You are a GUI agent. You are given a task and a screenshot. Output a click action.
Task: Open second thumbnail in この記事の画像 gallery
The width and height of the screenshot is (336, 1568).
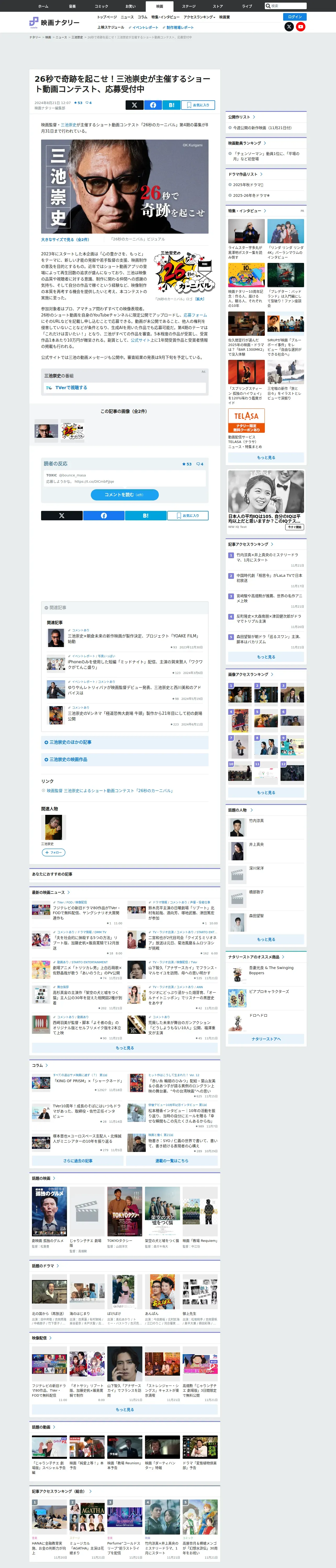[72, 430]
